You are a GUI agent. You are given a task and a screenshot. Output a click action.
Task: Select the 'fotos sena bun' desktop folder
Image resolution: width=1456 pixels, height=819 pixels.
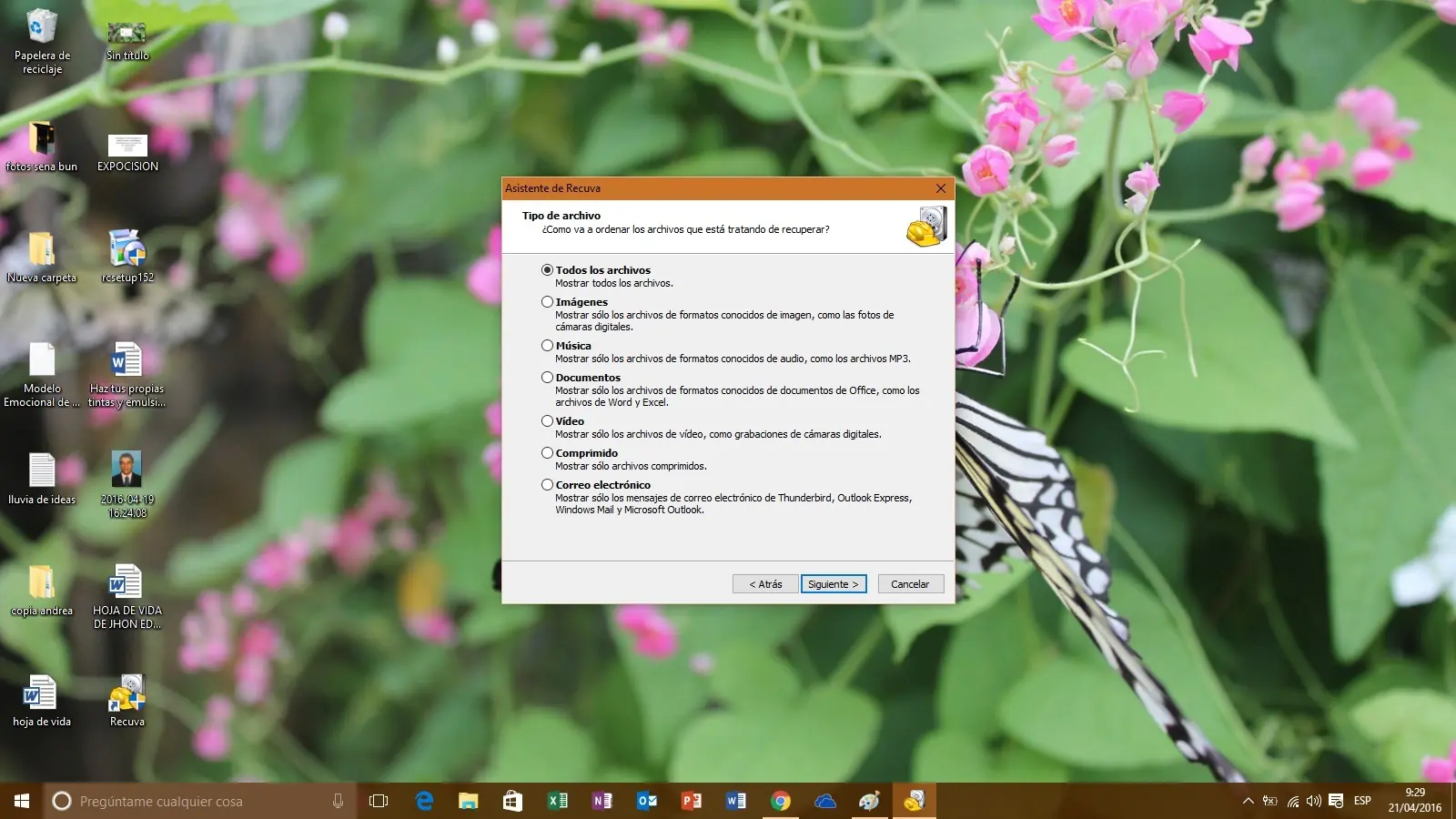click(x=42, y=146)
